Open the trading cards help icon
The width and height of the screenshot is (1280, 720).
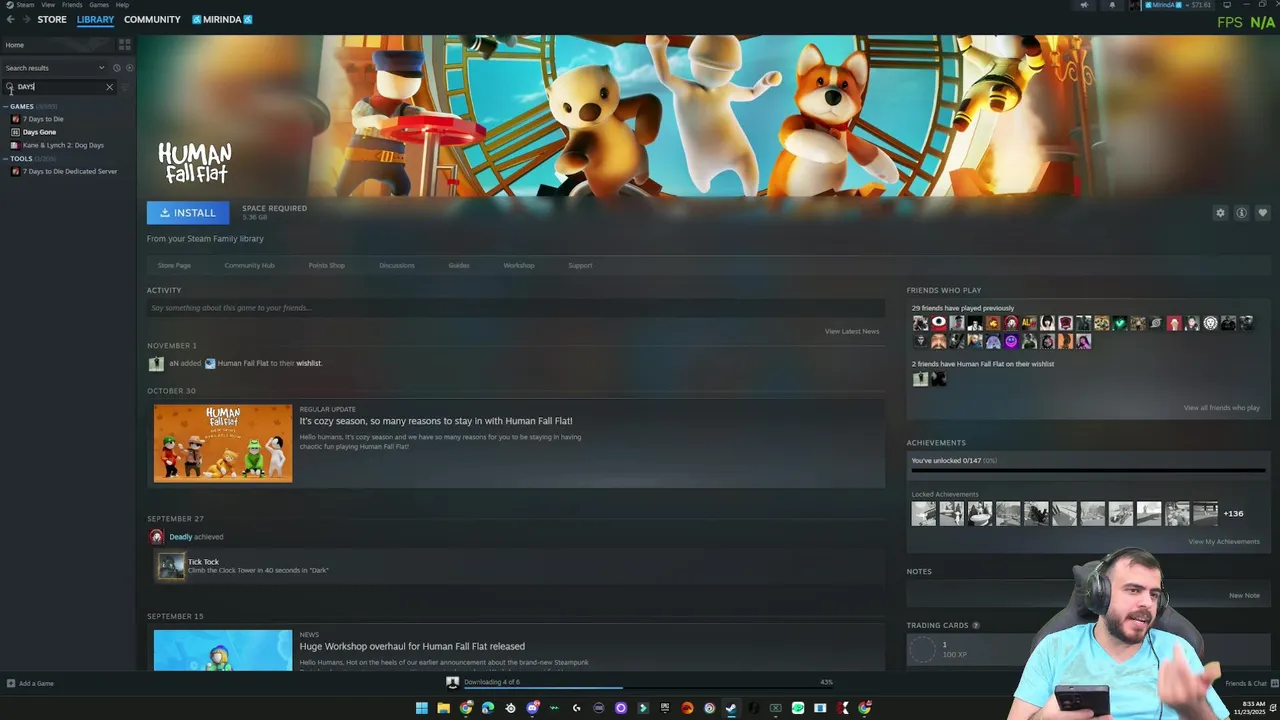click(976, 626)
